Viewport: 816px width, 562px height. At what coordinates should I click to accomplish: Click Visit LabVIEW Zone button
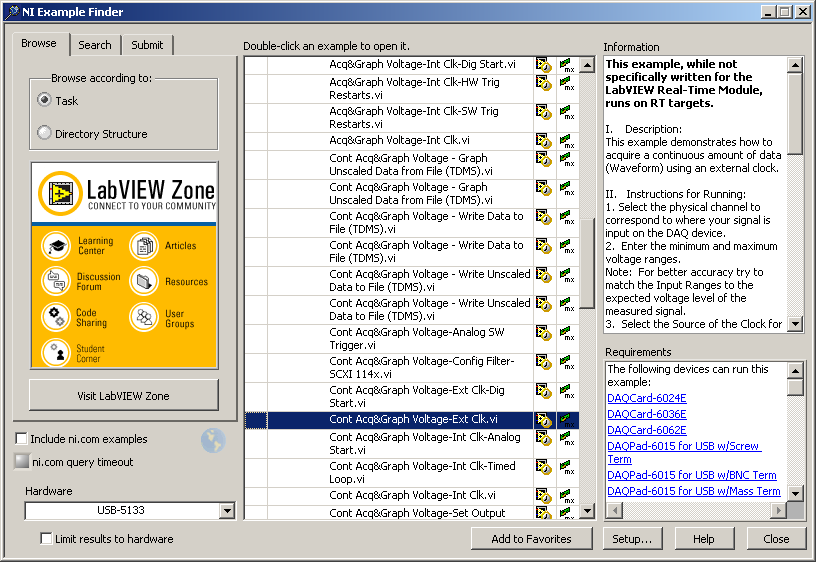point(124,395)
